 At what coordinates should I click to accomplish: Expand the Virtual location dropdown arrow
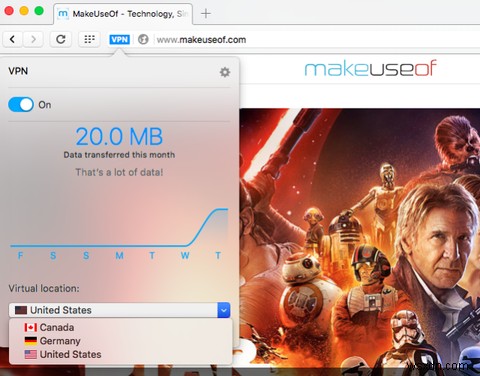[x=224, y=310]
